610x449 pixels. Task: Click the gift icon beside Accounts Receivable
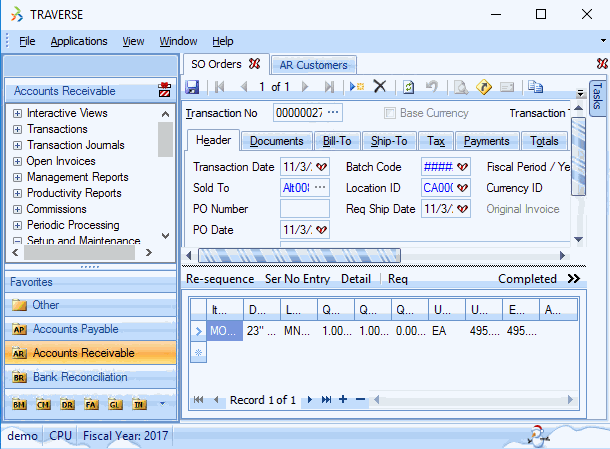[165, 90]
